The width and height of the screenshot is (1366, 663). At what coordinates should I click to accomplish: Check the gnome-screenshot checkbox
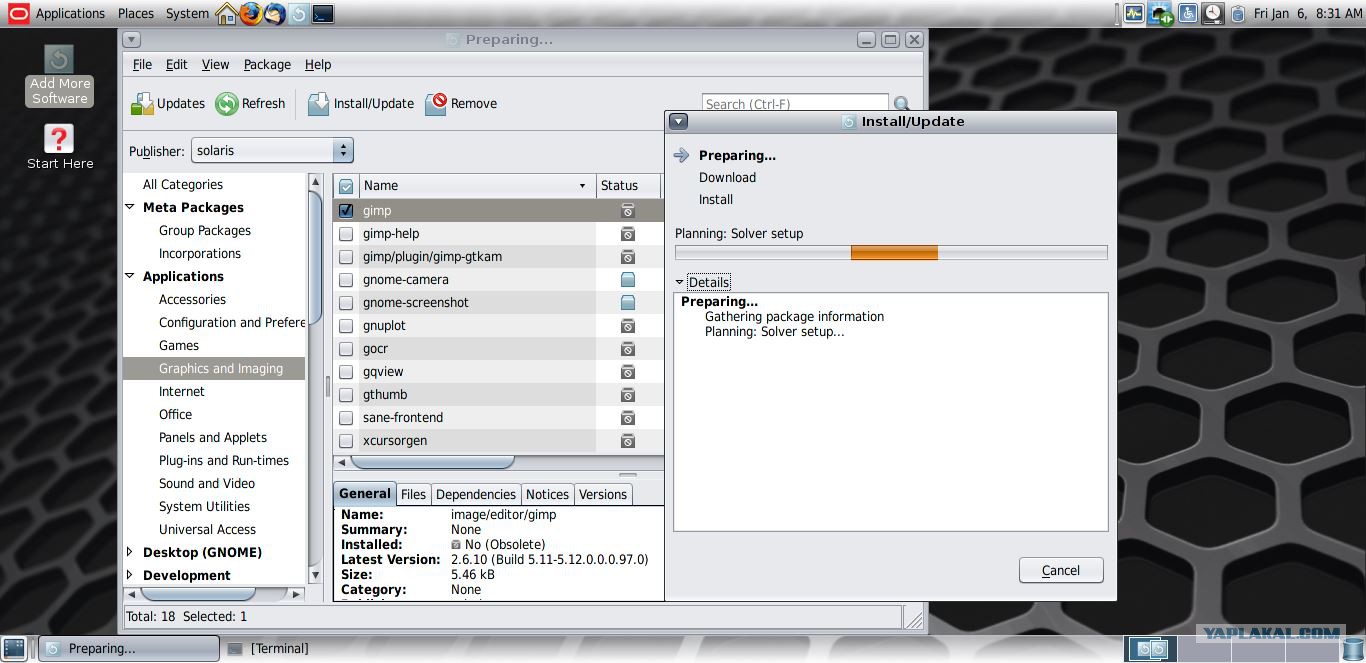[346, 303]
